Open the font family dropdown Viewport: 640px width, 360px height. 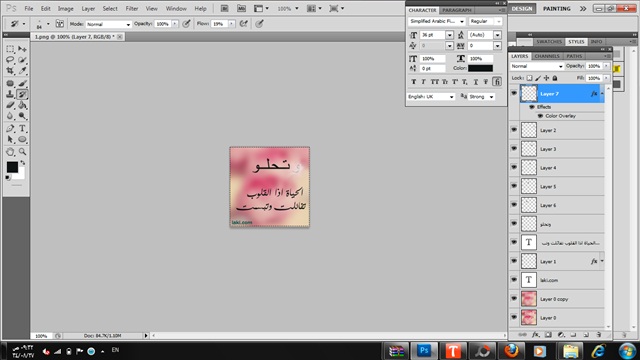click(x=462, y=21)
